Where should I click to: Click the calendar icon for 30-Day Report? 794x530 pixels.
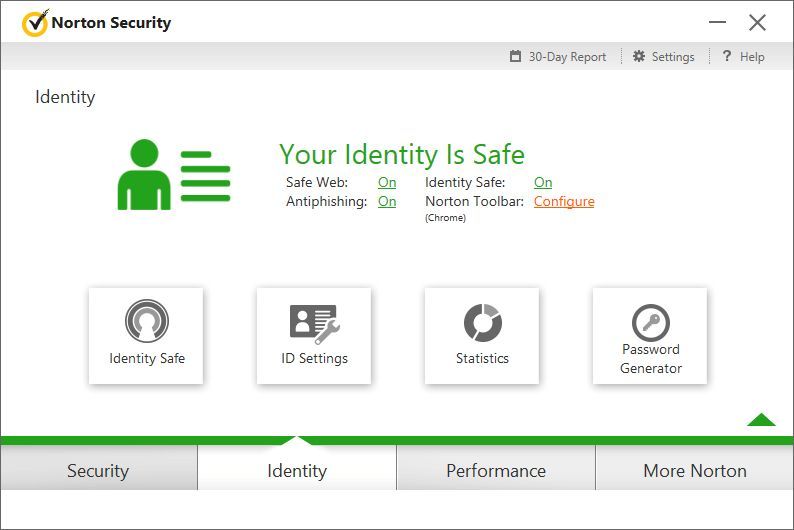(516, 57)
